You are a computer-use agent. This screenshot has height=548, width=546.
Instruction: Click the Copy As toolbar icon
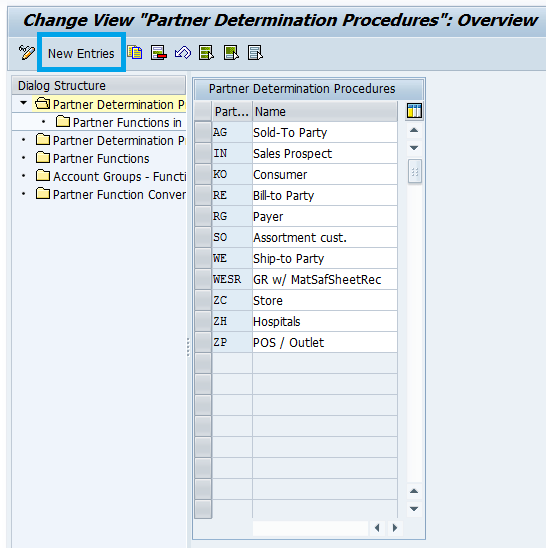(x=135, y=53)
